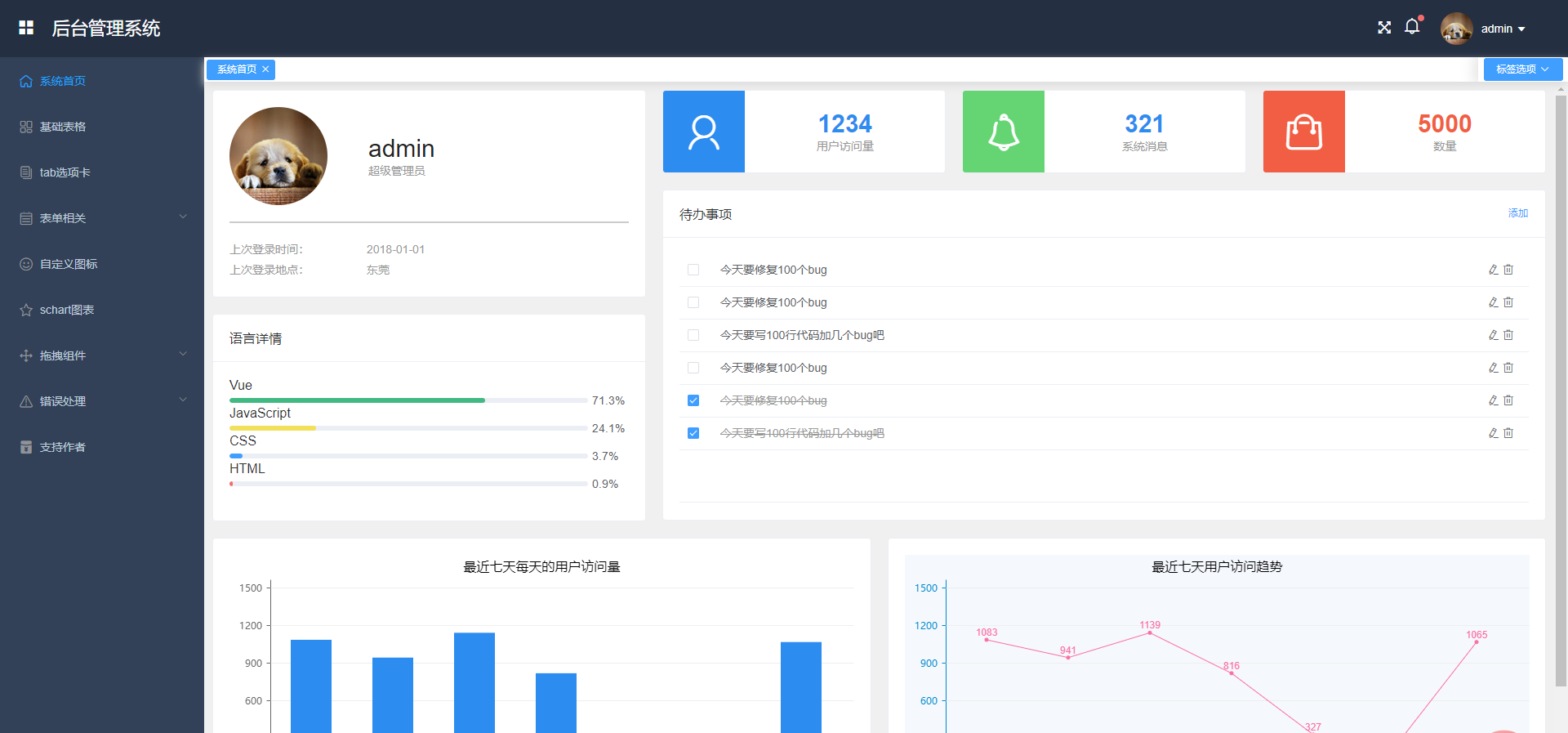The height and width of the screenshot is (733, 1568).
Task: Click the 最近七天用户访问趋势 chart title
Action: [1217, 566]
